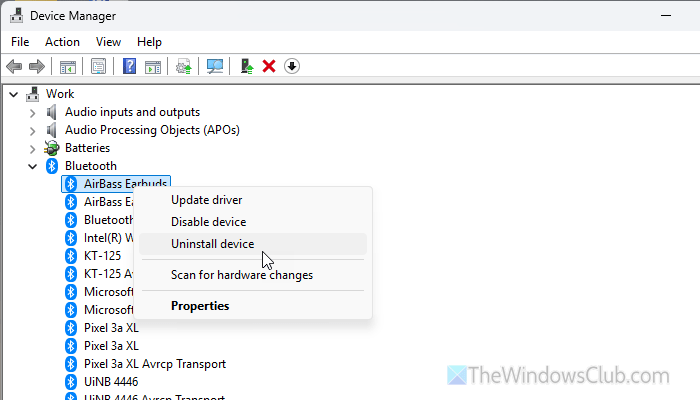Click the Device Manager title bar icon
700x400 pixels.
pyautogui.click(x=17, y=16)
